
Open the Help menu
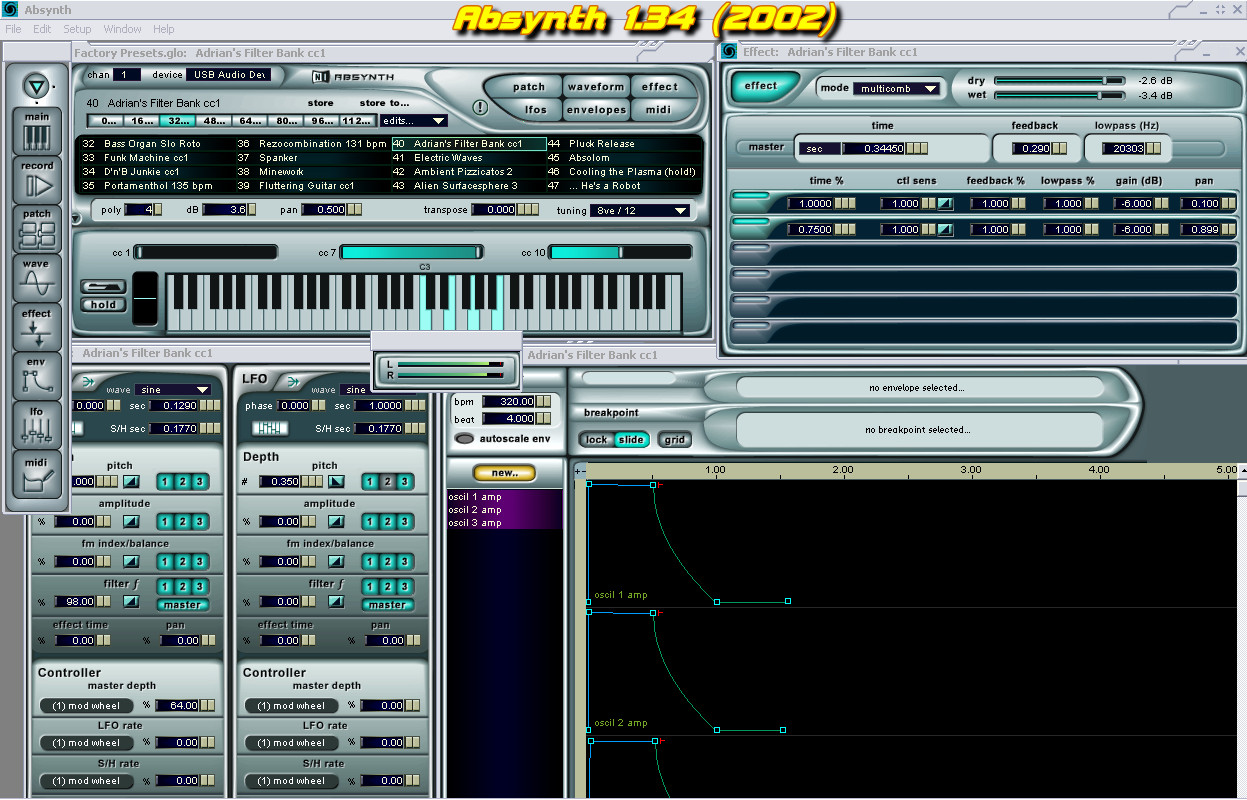pos(163,29)
